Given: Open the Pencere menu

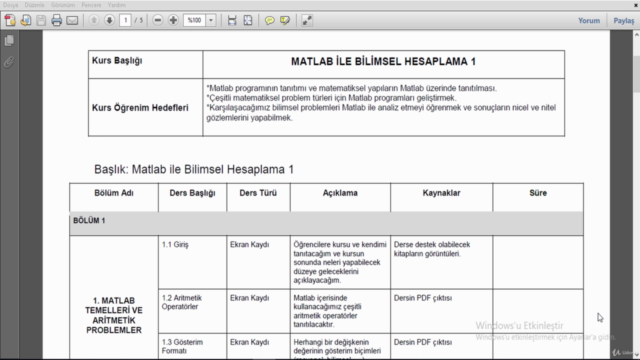Looking at the screenshot, I should [x=91, y=5].
